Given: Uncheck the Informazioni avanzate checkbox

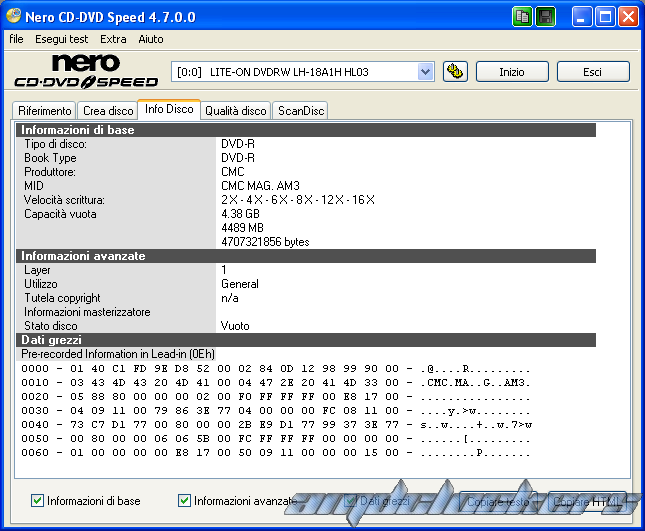Looking at the screenshot, I should click(185, 500).
